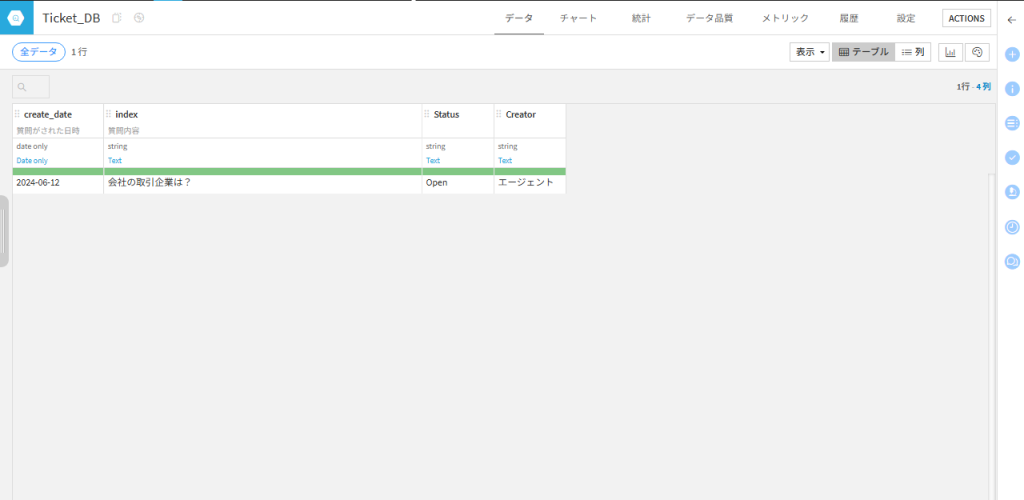Open the Status column header menu

coord(446,115)
